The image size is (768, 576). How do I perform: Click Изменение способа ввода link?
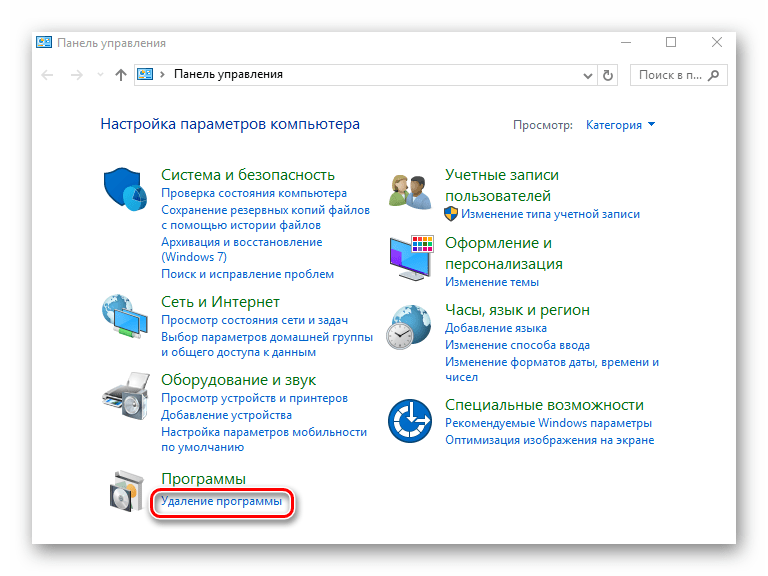pyautogui.click(x=517, y=345)
